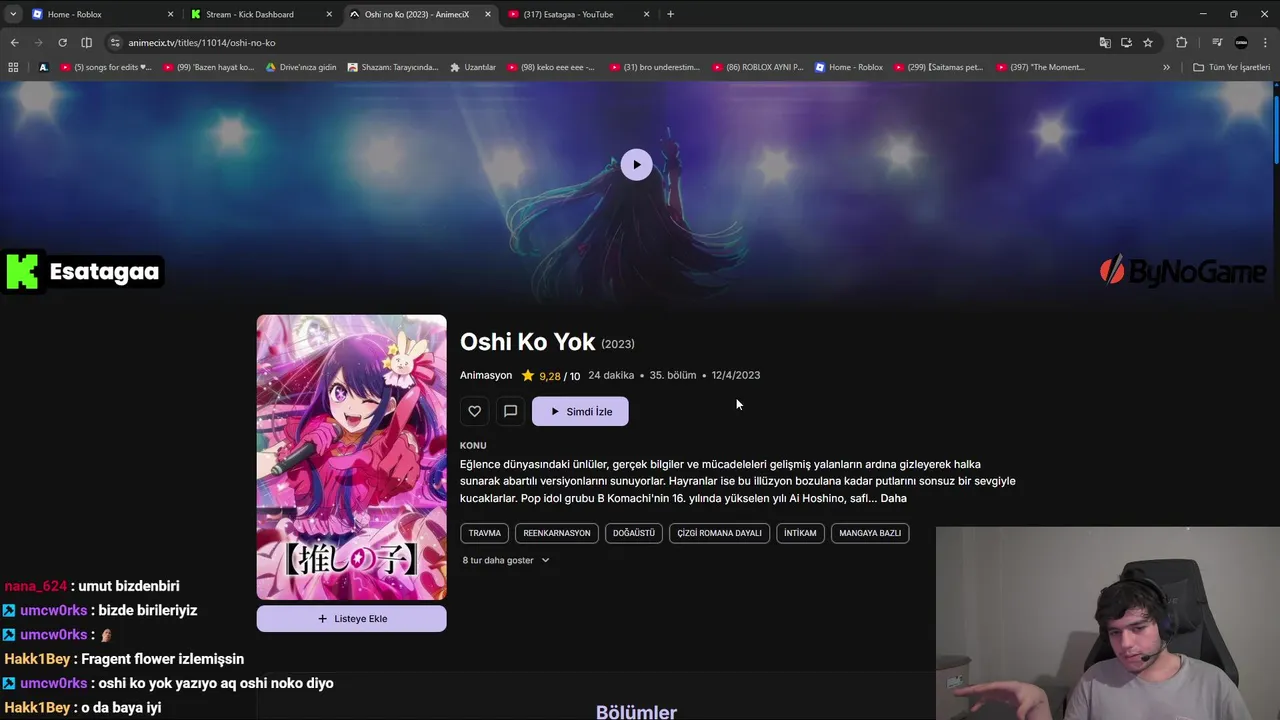Select the DOĞAÜSTÜ genre tag
Viewport: 1280px width, 720px height.
[633, 533]
